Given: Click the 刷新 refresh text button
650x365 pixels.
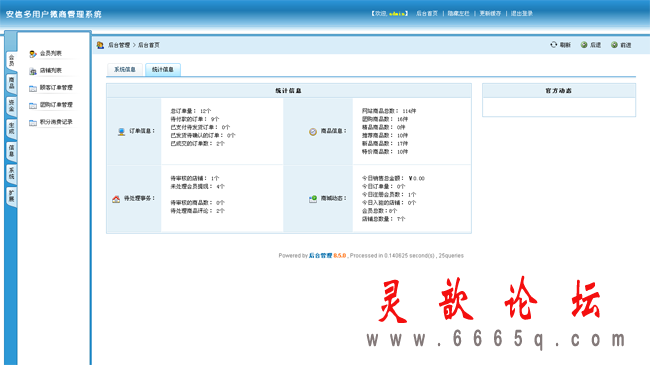Looking at the screenshot, I should (565, 45).
